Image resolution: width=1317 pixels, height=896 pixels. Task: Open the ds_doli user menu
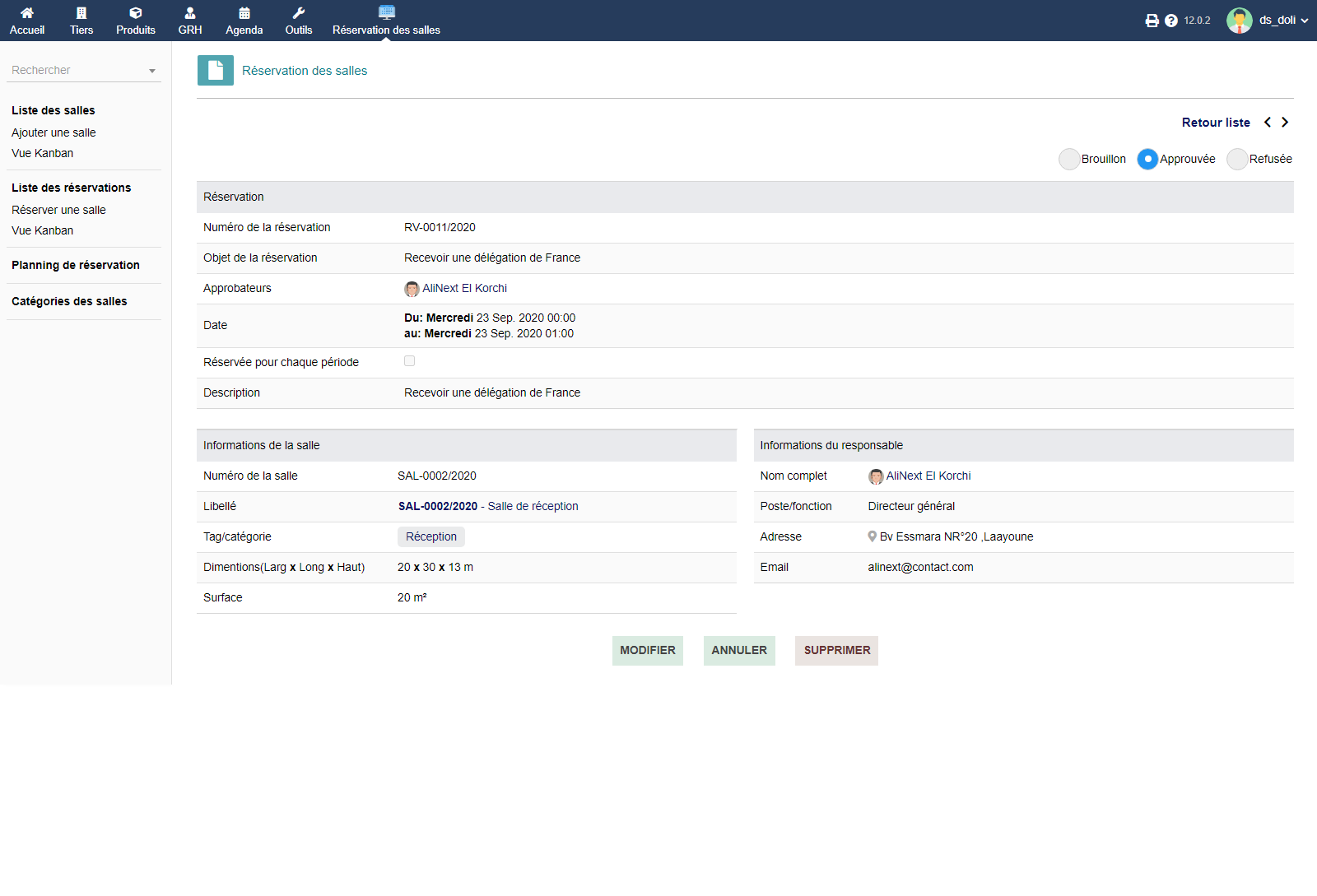pos(1268,21)
